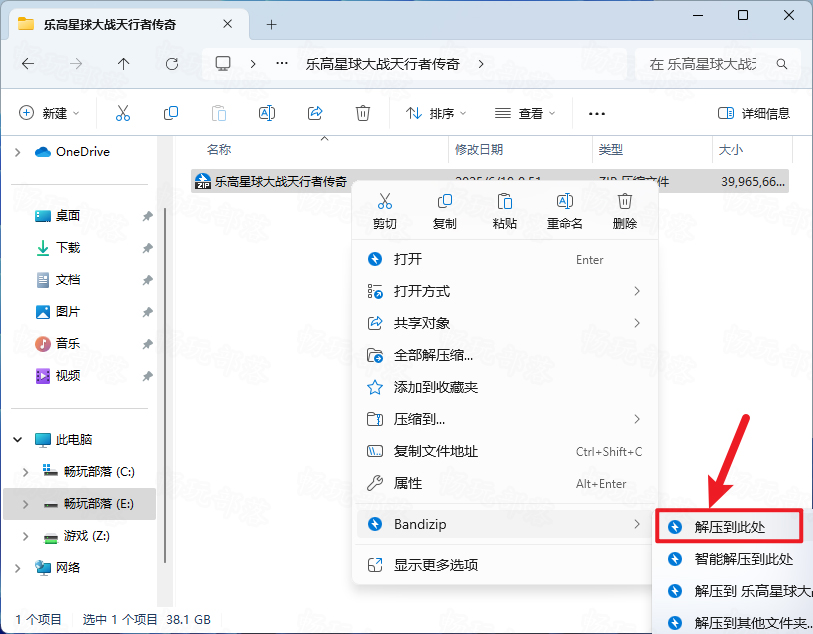Open the 排序 sort dropdown
Image resolution: width=813 pixels, height=634 pixels.
436,113
